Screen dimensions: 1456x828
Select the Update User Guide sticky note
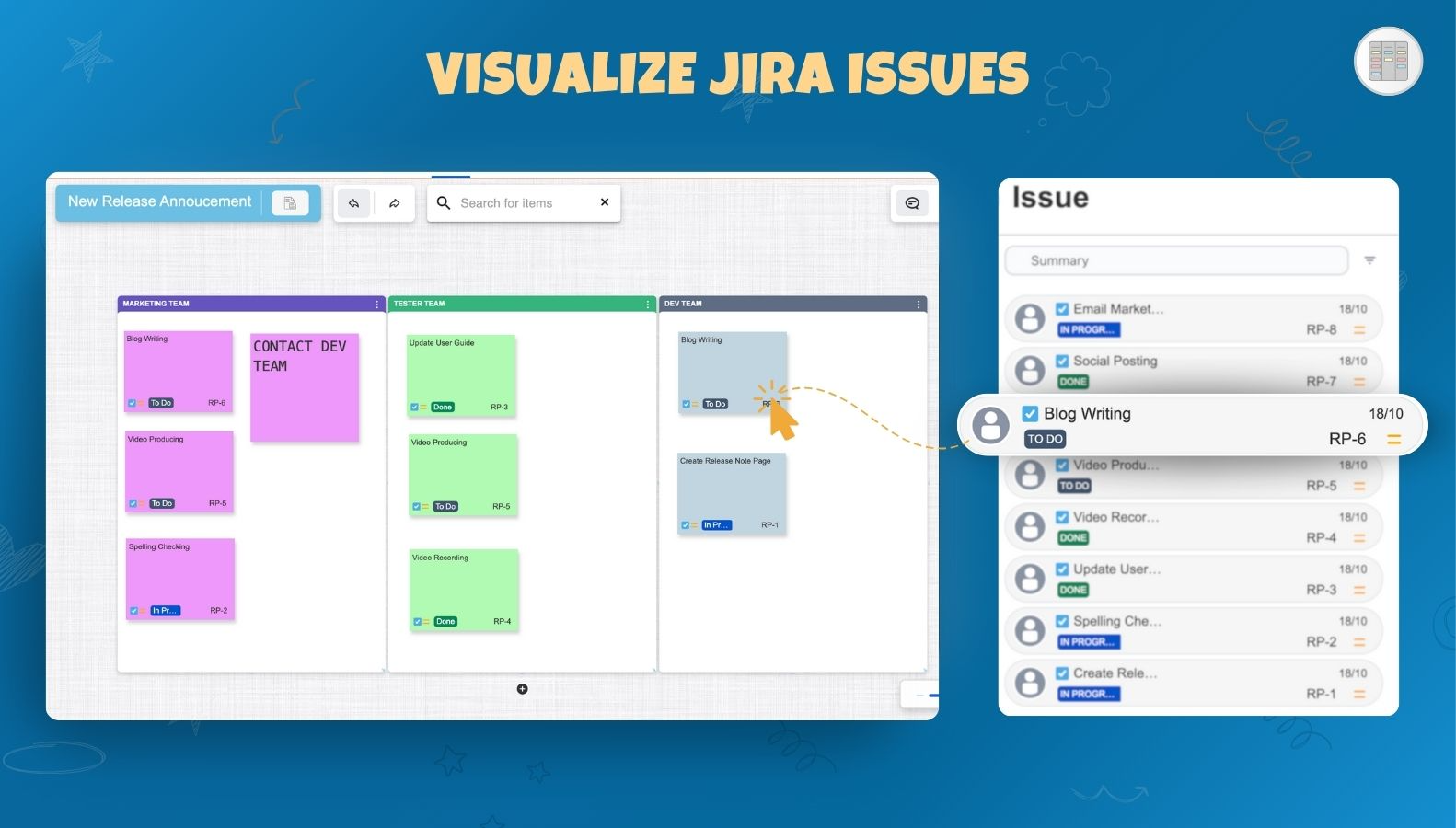pyautogui.click(x=461, y=374)
